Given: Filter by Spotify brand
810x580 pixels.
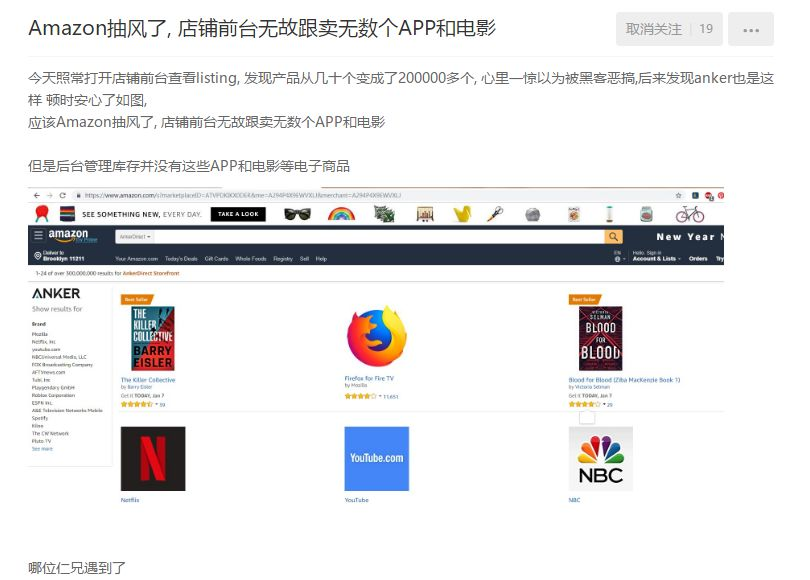Looking at the screenshot, I should 40,418.
